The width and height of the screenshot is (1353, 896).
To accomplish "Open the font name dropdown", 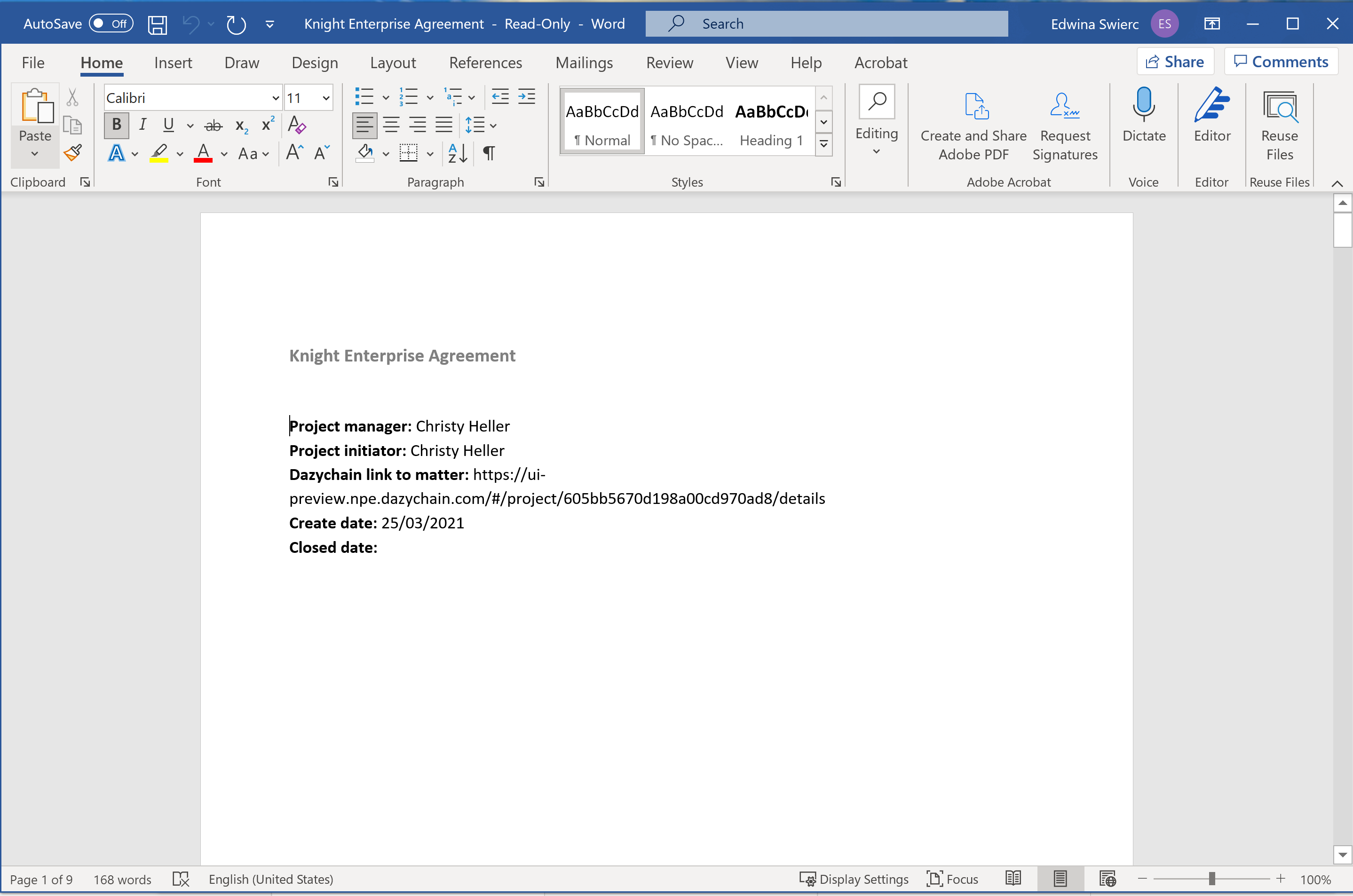I will click(275, 98).
